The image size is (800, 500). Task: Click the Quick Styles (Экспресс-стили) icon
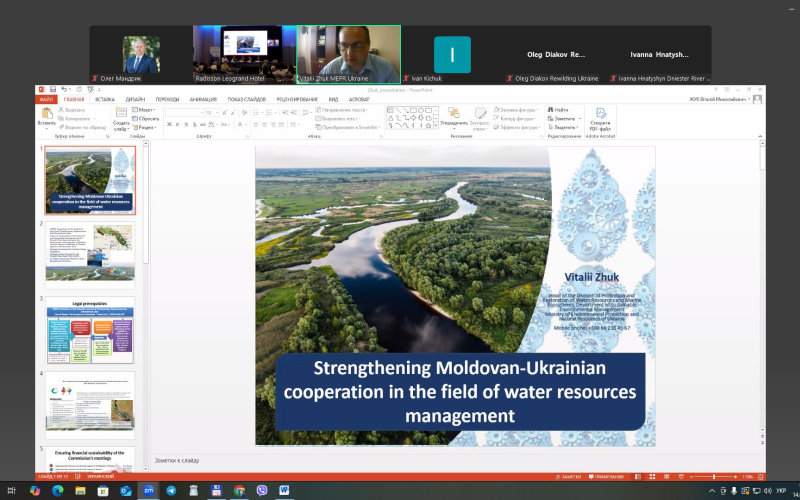coord(480,113)
